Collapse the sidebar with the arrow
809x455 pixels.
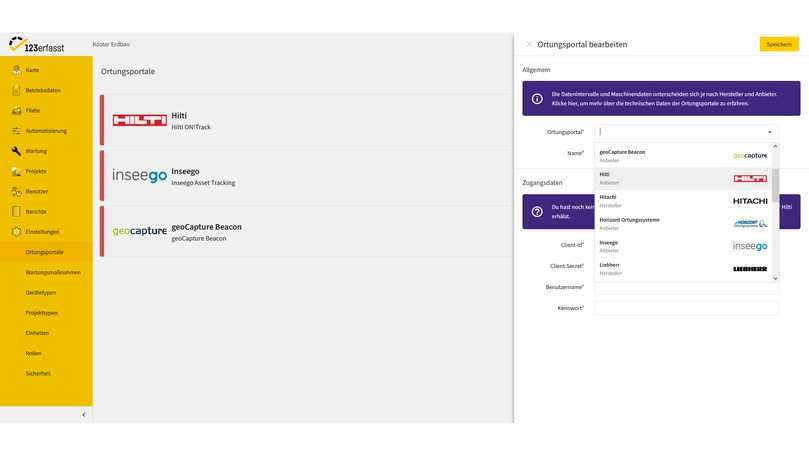pyautogui.click(x=83, y=414)
